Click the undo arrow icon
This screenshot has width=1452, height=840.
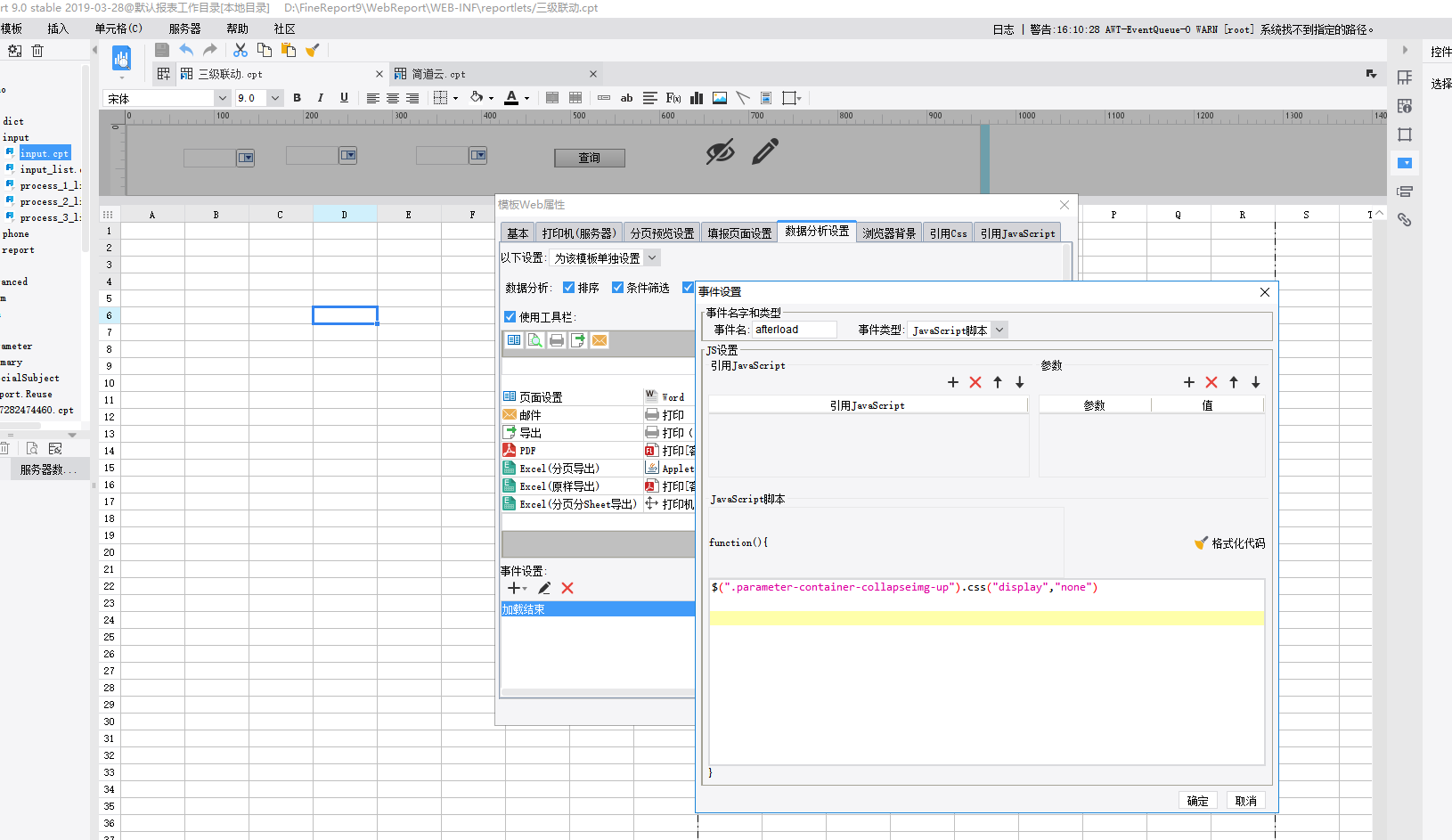coord(185,50)
